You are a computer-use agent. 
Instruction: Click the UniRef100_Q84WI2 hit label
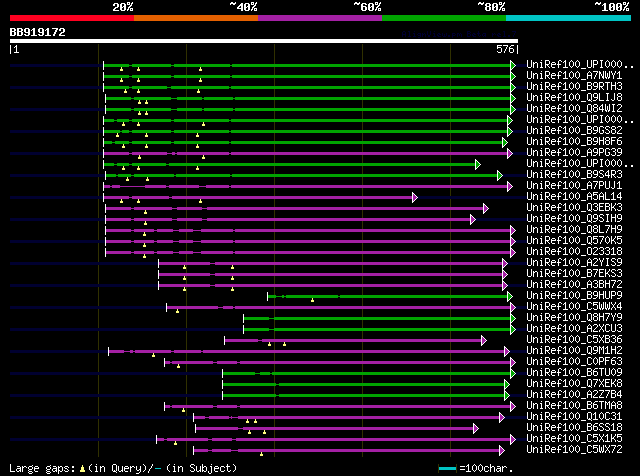click(574, 109)
